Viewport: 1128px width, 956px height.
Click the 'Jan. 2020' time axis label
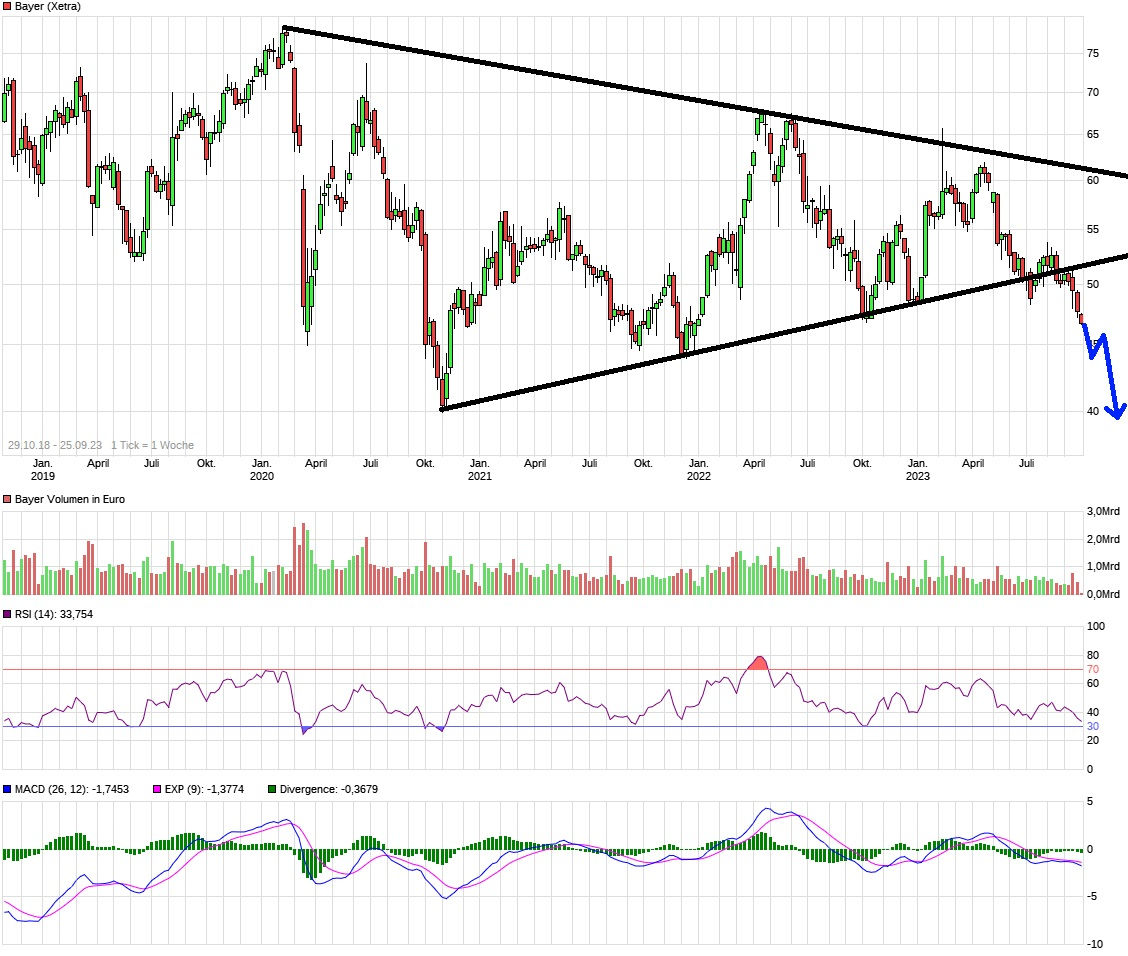pyautogui.click(x=262, y=470)
